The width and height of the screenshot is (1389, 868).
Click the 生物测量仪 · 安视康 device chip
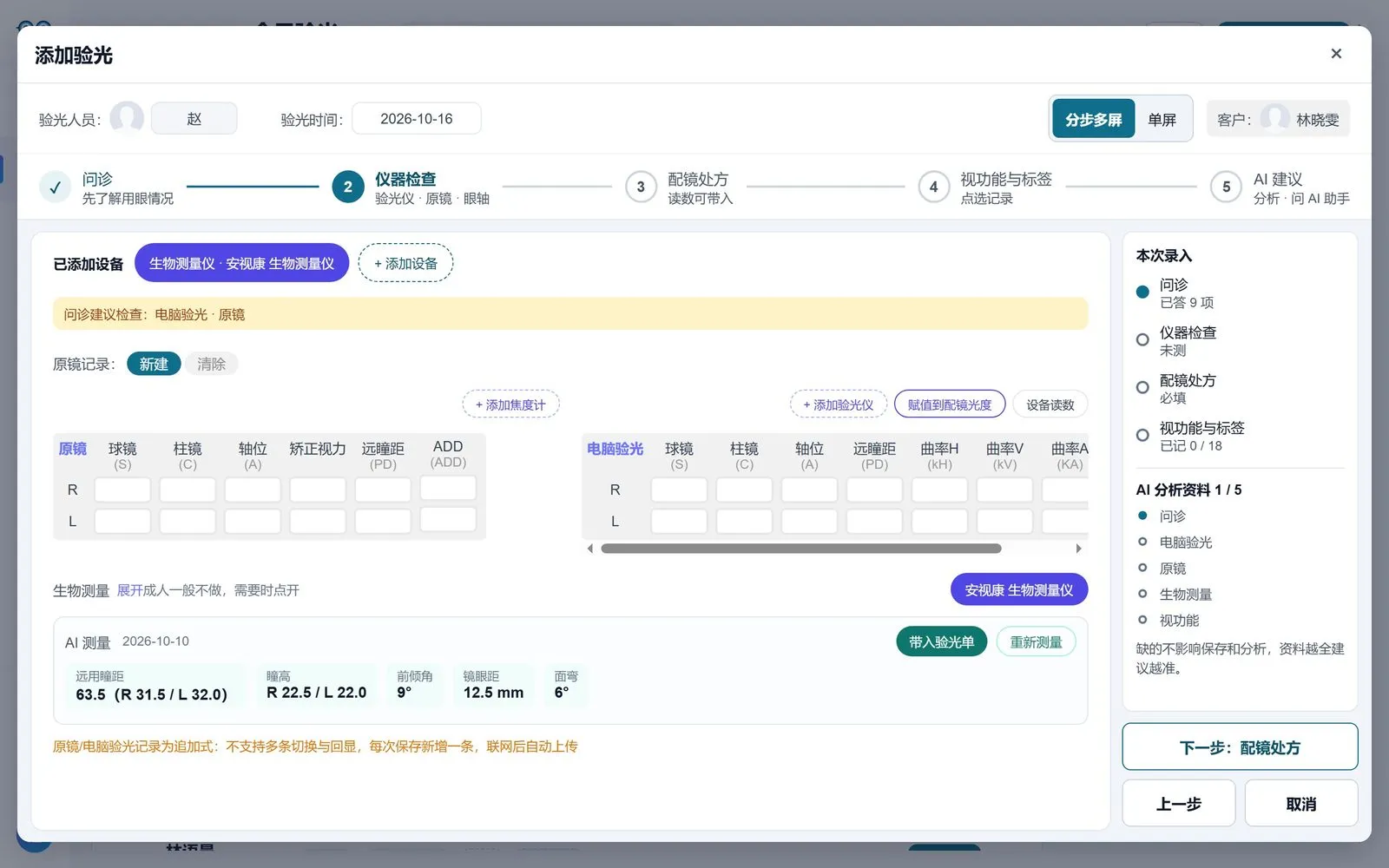pos(241,263)
